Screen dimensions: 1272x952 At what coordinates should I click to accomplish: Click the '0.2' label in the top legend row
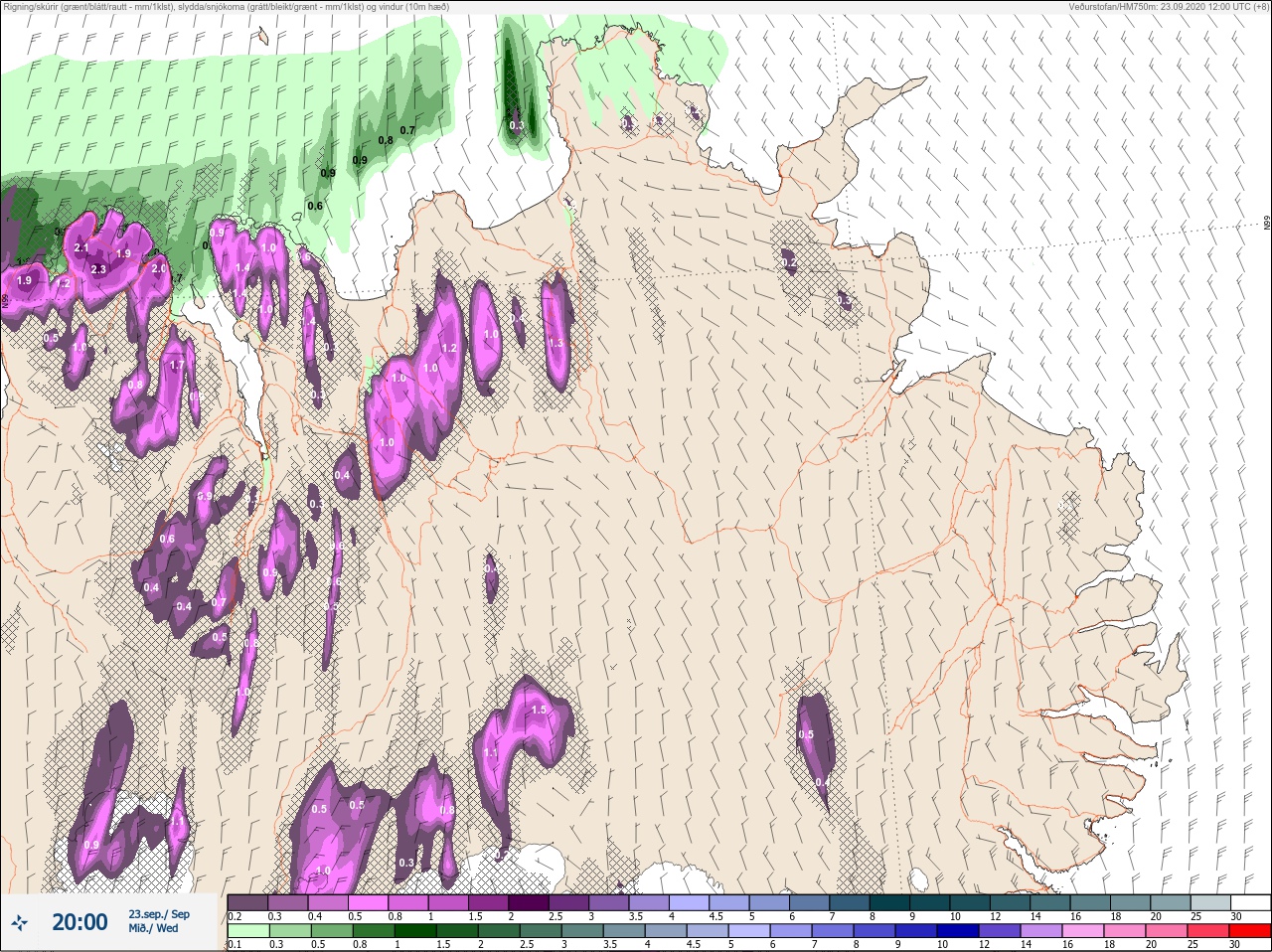tap(235, 916)
